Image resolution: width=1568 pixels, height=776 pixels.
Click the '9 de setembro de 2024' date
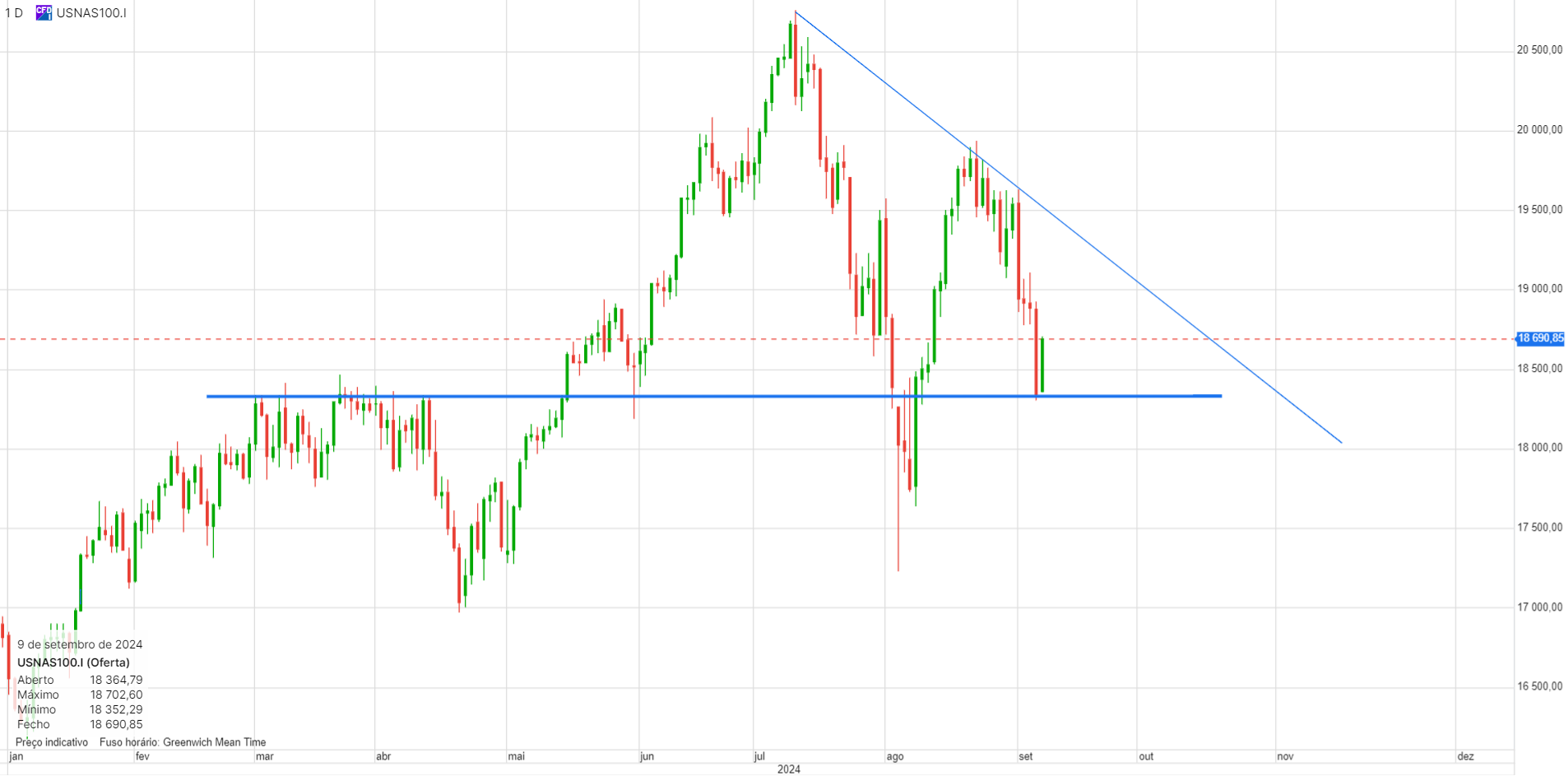coord(80,644)
